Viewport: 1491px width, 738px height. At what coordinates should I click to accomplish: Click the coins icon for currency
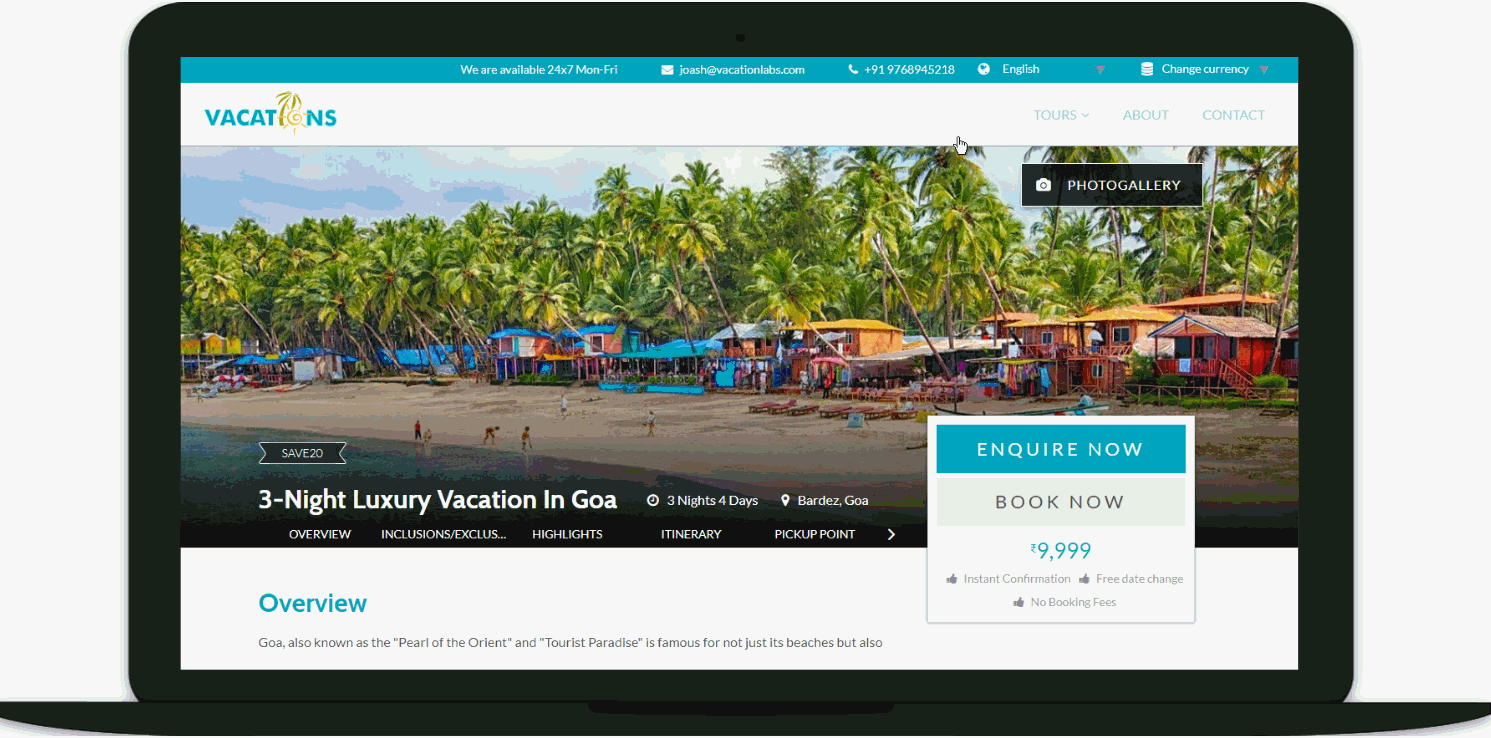pyautogui.click(x=1147, y=69)
